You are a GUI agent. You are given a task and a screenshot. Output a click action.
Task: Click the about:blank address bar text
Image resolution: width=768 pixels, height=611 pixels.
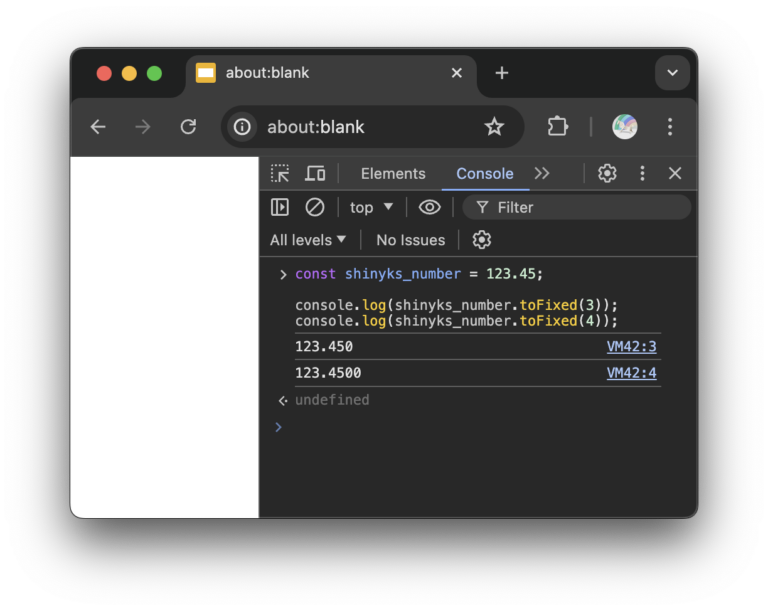click(x=315, y=127)
